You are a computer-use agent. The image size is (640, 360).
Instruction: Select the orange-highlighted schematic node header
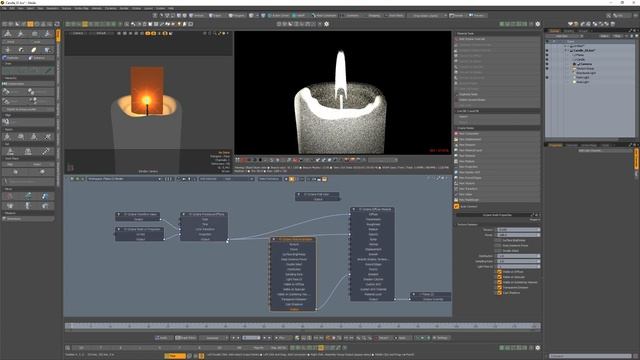293,239
